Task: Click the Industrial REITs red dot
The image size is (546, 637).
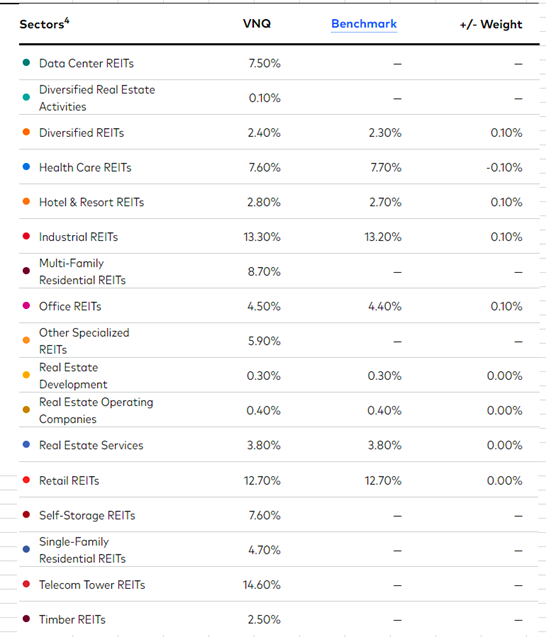Action: point(26,236)
